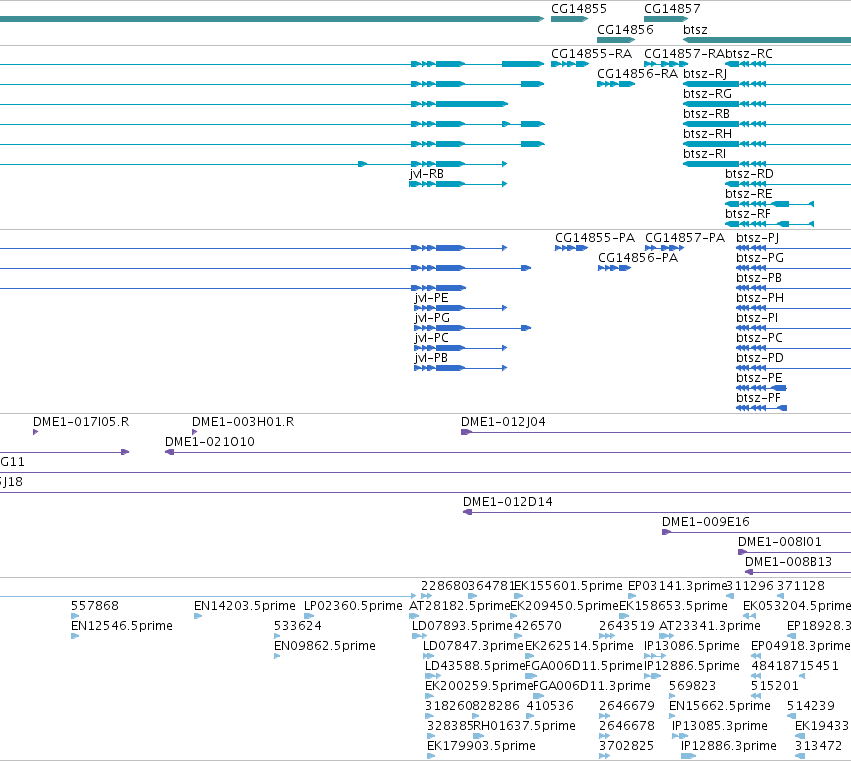Click the LP02360.5prime EST label

[x=353, y=606]
